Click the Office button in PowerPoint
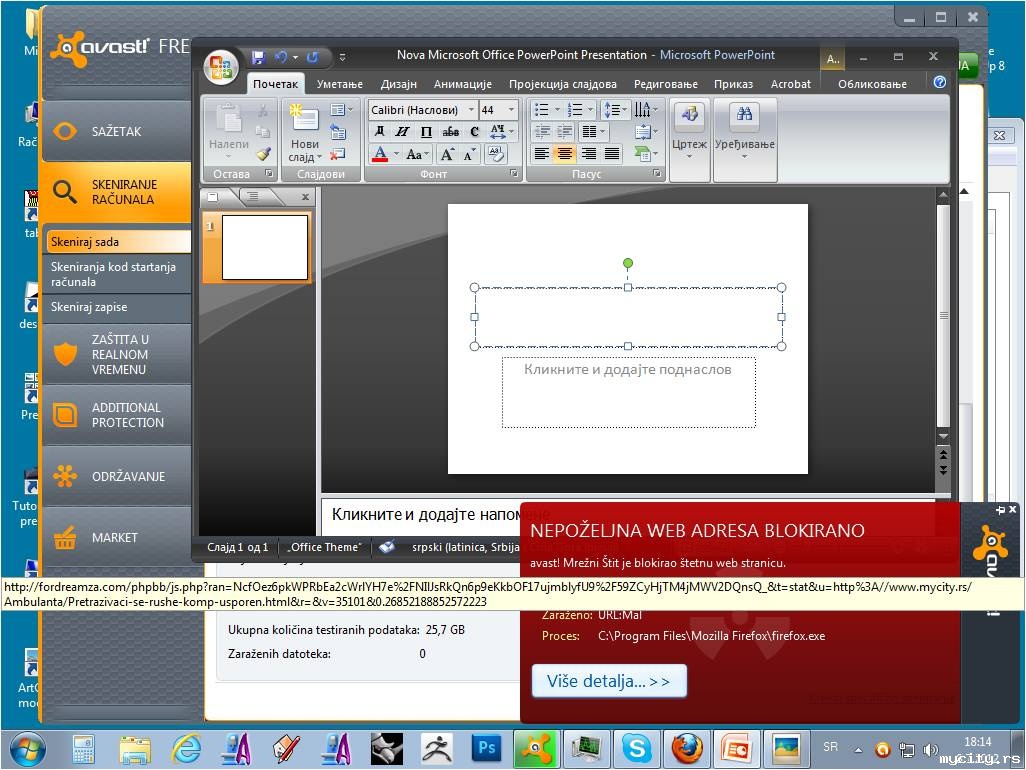This screenshot has width=1026, height=770. (x=221, y=67)
